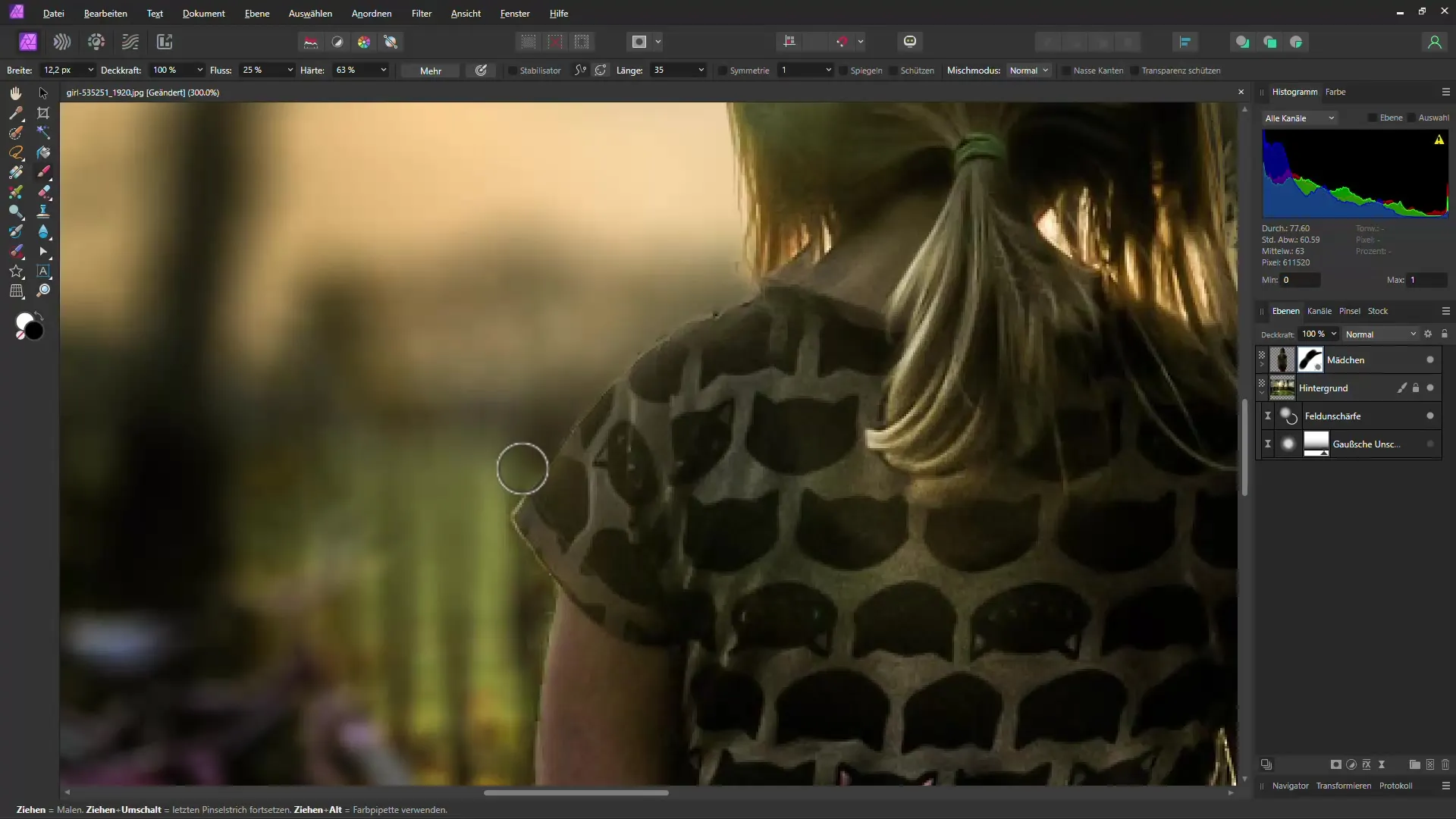Select the Gradient tool
Image resolution: width=1456 pixels, height=819 pixels.
click(x=15, y=172)
